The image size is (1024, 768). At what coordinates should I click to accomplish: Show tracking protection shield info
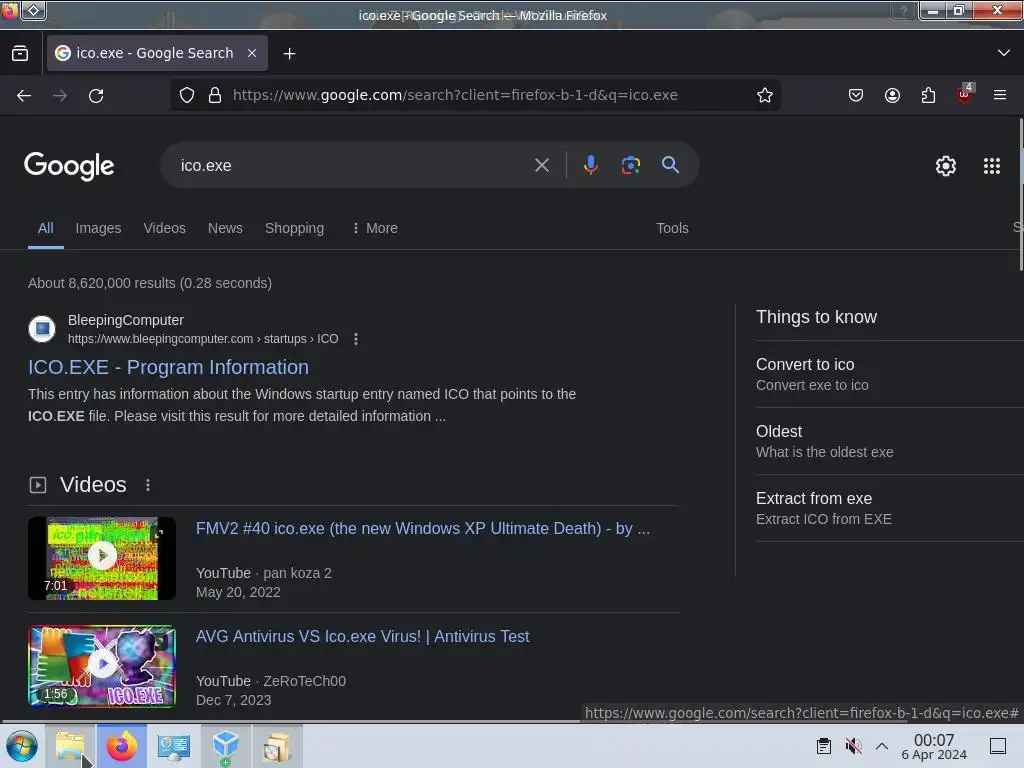pyautogui.click(x=187, y=95)
